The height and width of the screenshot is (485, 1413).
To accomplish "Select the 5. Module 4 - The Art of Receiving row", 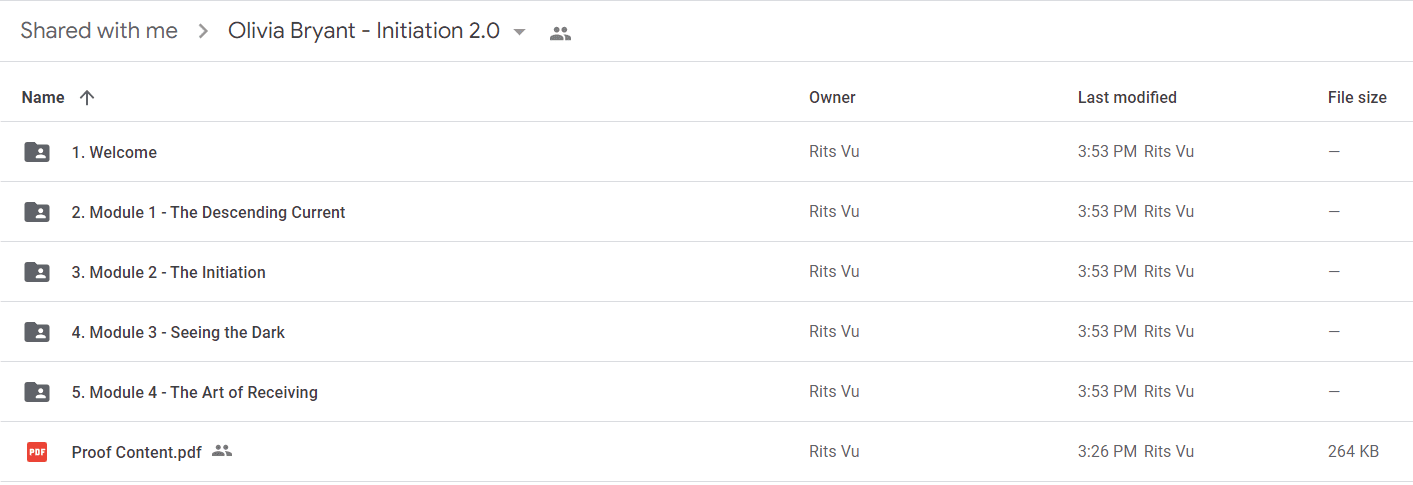I will coord(706,392).
